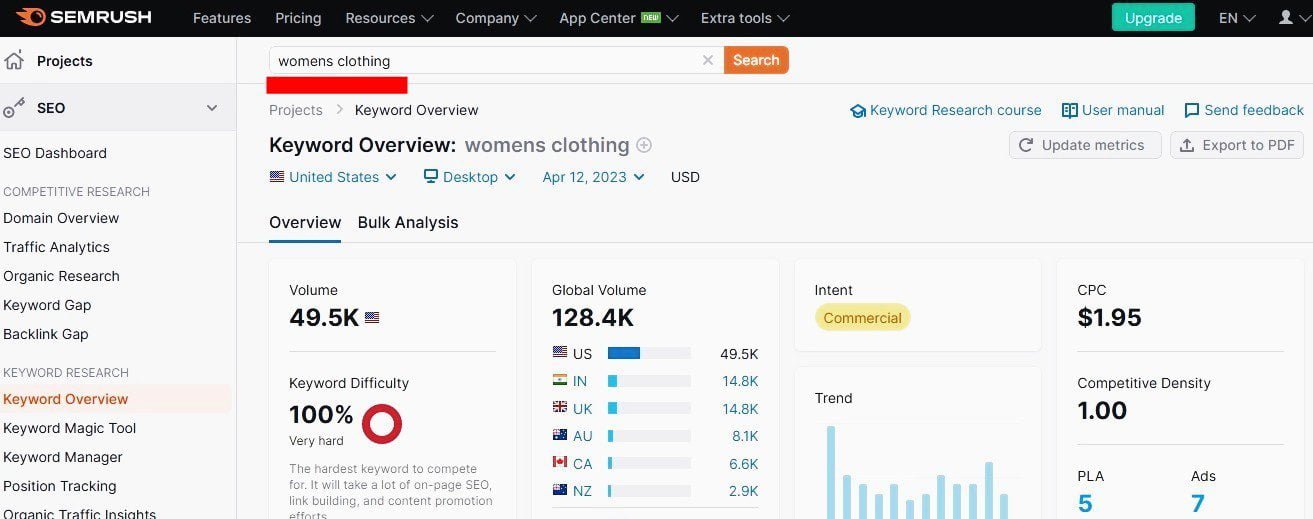The width and height of the screenshot is (1313, 519).
Task: Open Keyword Gap in the sidebar
Action: pos(47,305)
